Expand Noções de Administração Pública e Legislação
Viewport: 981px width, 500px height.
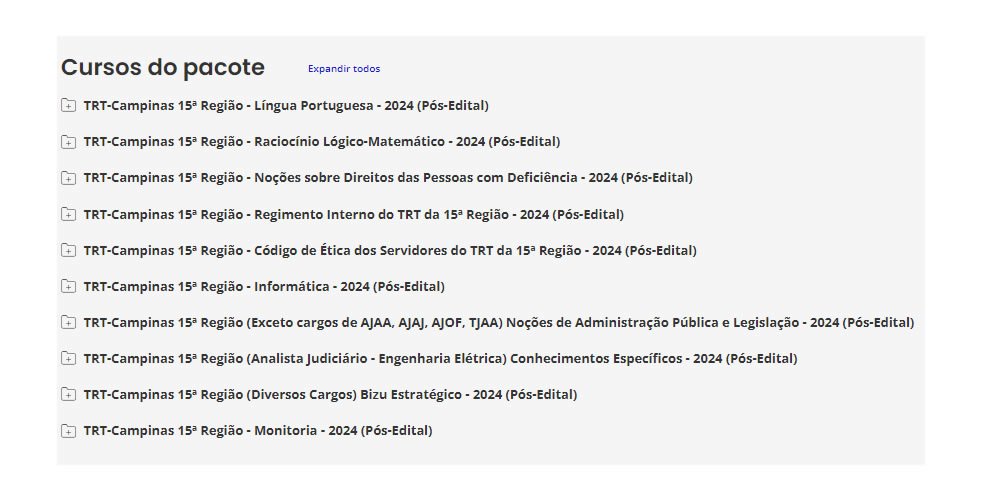499,322
